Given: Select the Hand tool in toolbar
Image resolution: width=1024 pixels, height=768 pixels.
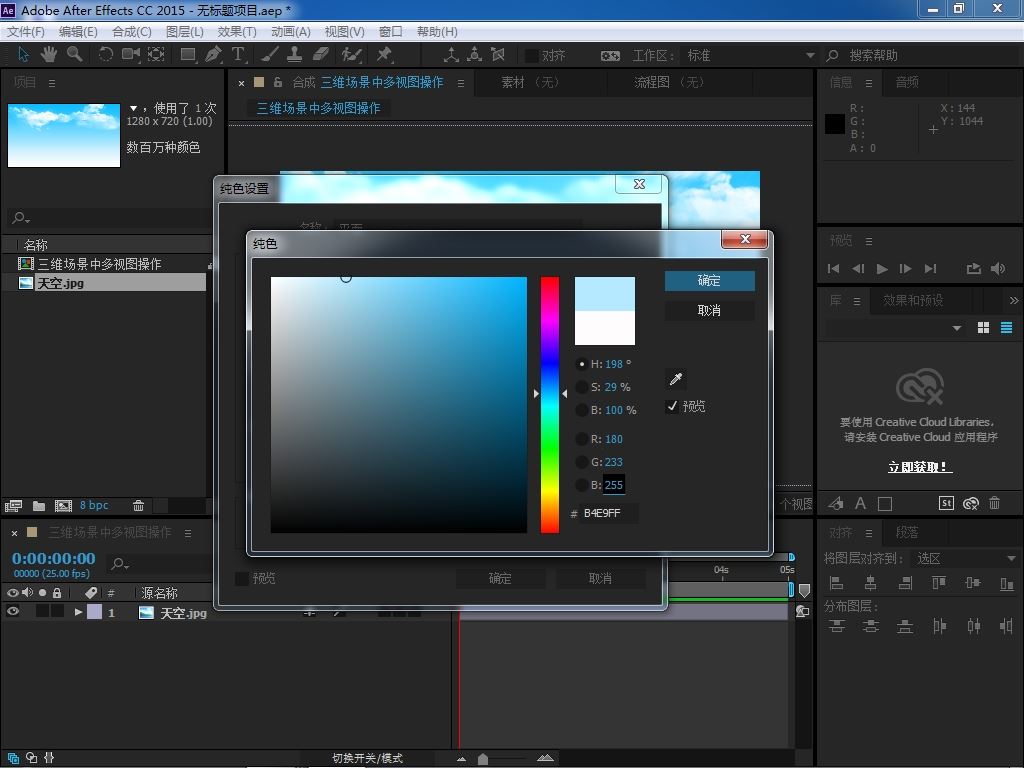Looking at the screenshot, I should coord(50,55).
